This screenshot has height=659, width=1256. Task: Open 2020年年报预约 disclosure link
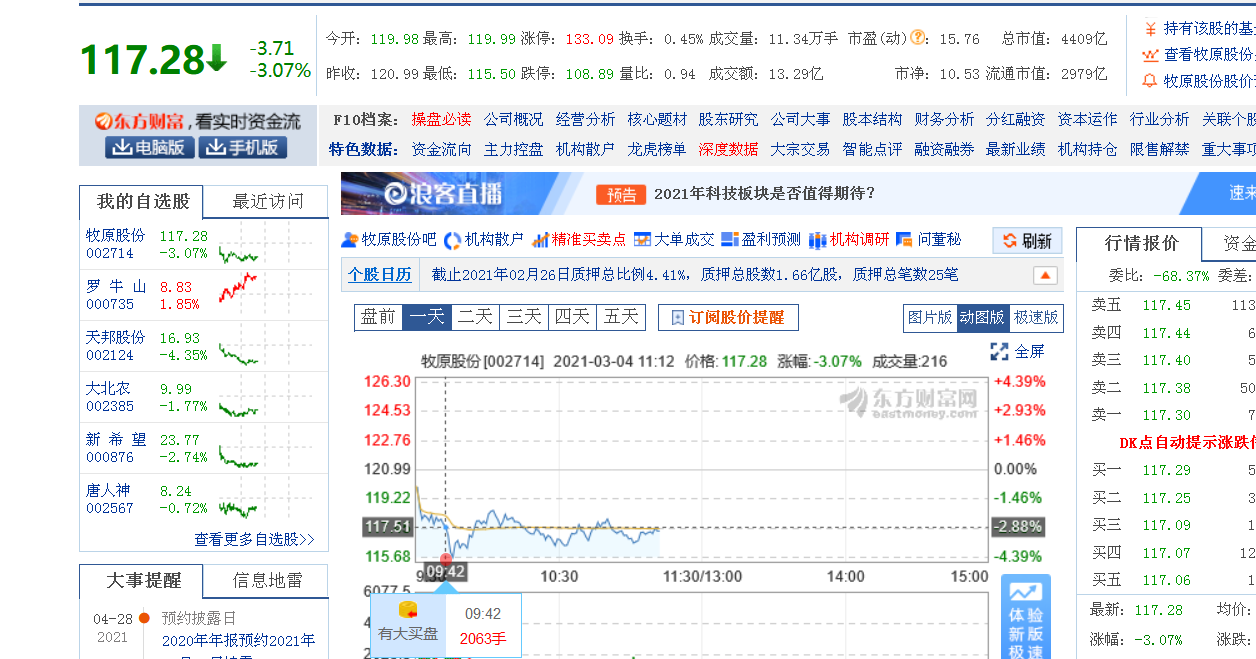click(x=239, y=641)
